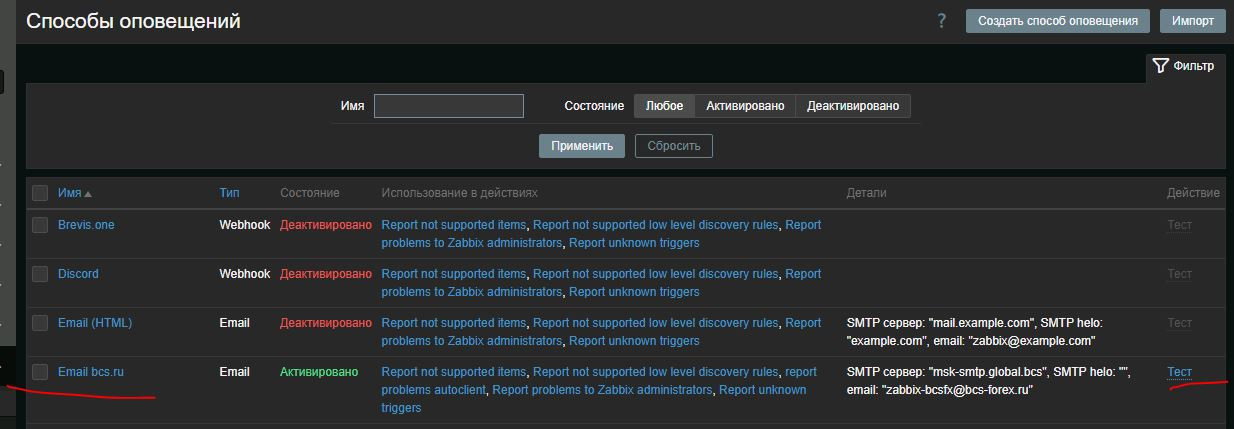Focus the Имя filter text field
This screenshot has height=429, width=1234.
[448, 106]
